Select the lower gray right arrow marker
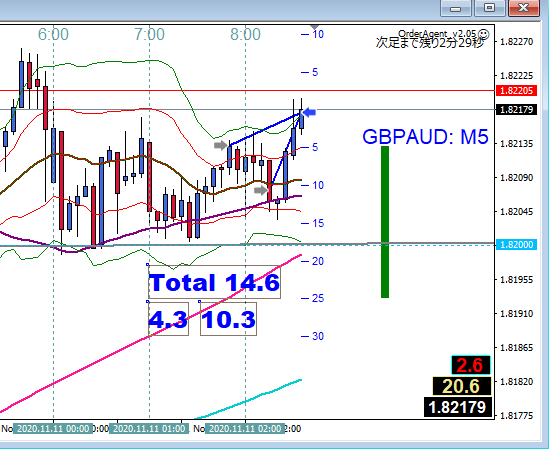 [x=261, y=190]
